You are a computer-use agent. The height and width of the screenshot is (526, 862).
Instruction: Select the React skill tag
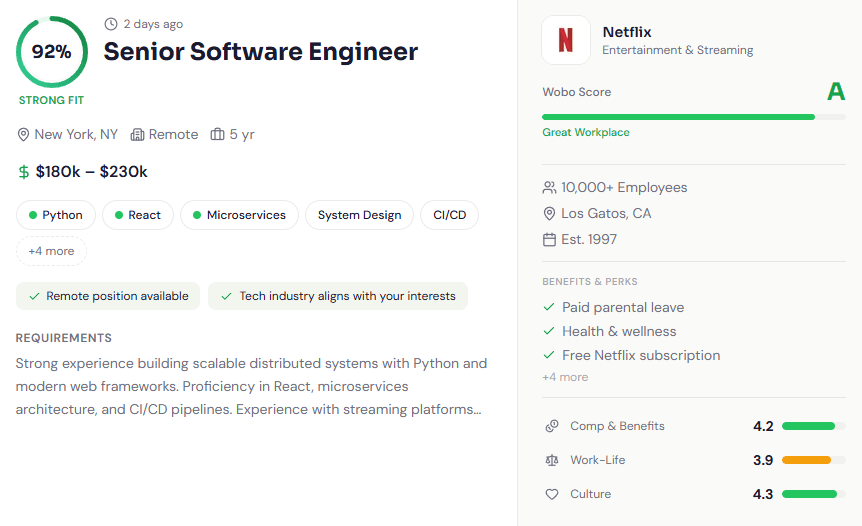coord(138,215)
